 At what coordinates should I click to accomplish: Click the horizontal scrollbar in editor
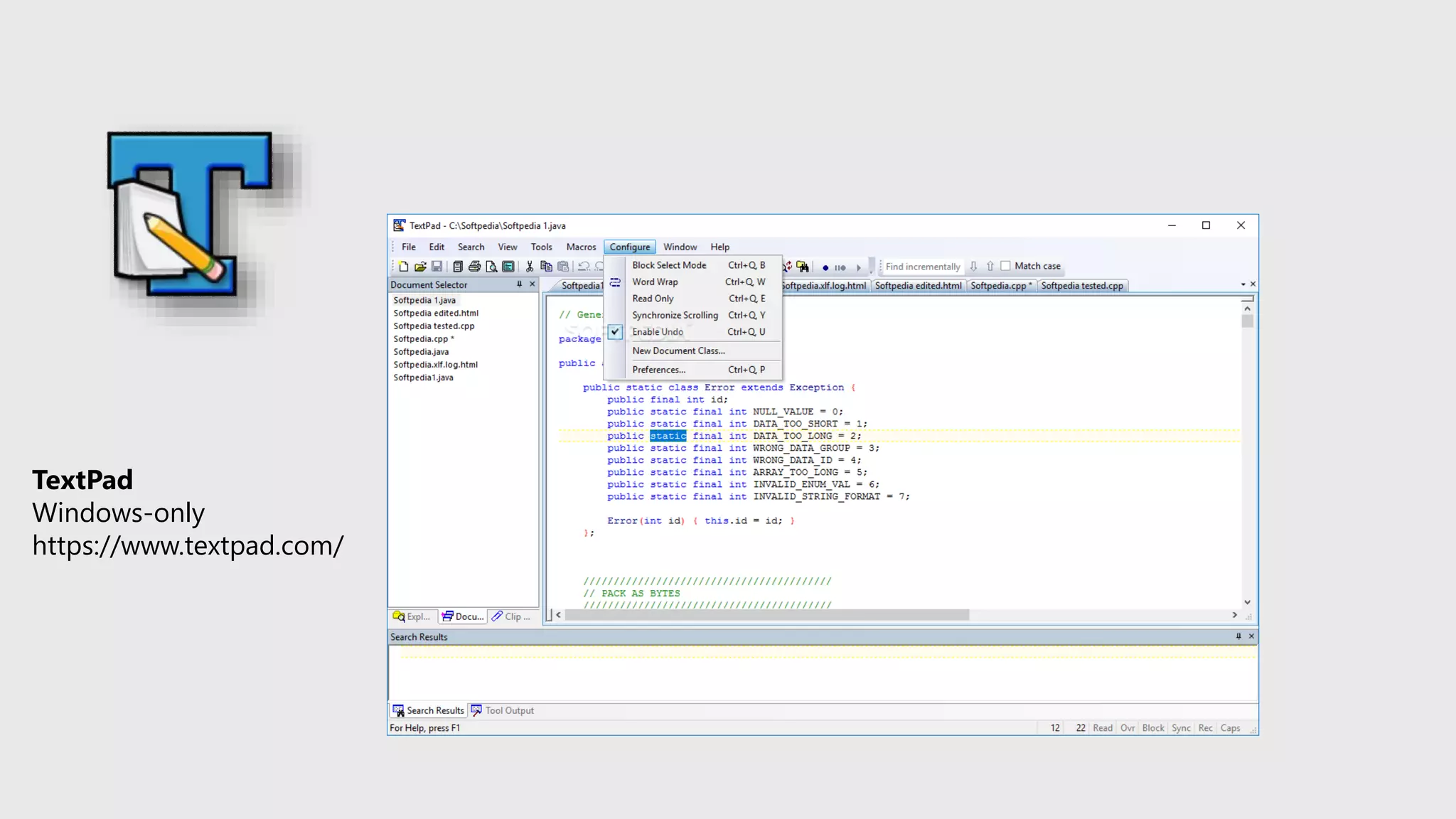click(766, 615)
